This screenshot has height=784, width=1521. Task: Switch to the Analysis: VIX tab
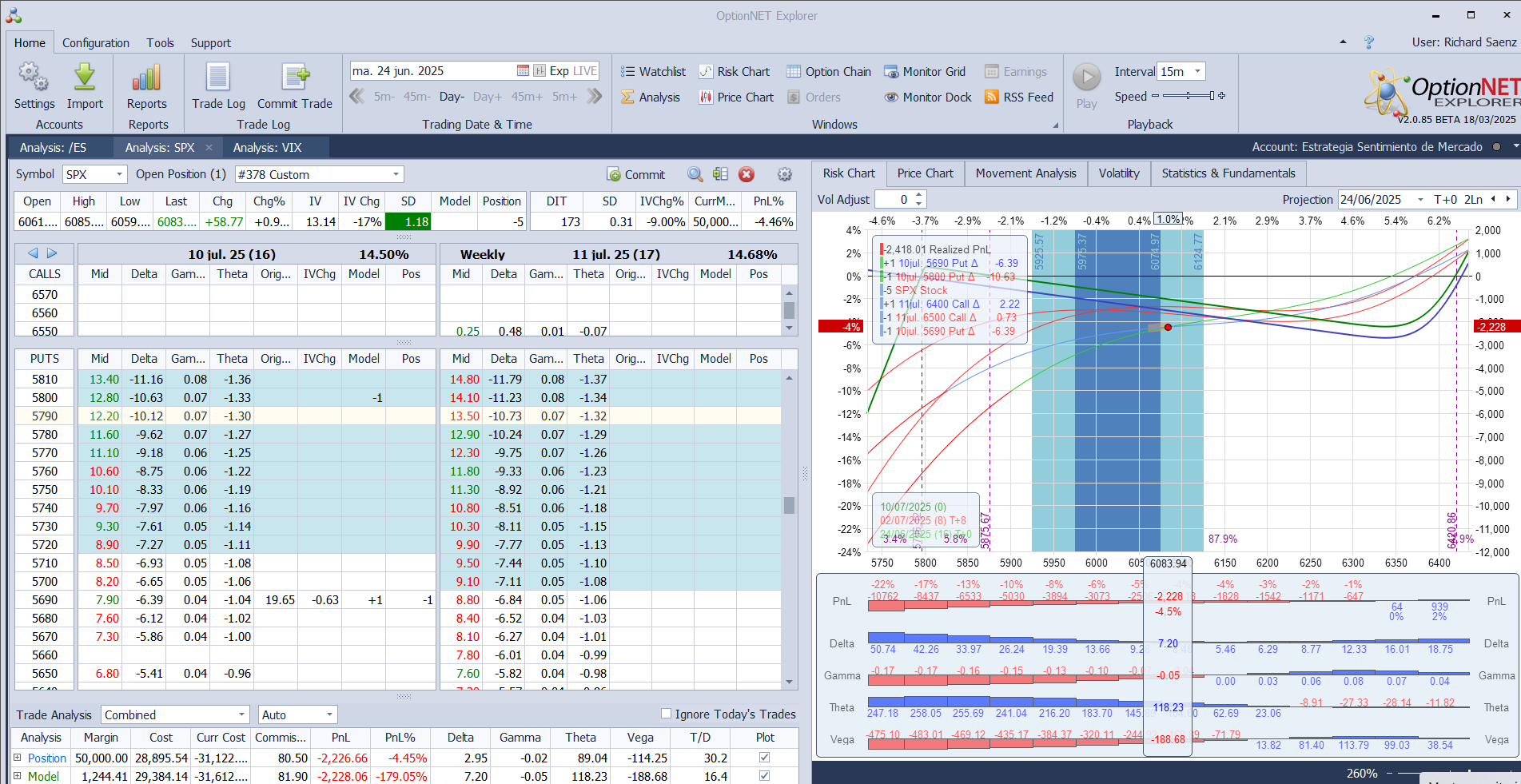267,147
